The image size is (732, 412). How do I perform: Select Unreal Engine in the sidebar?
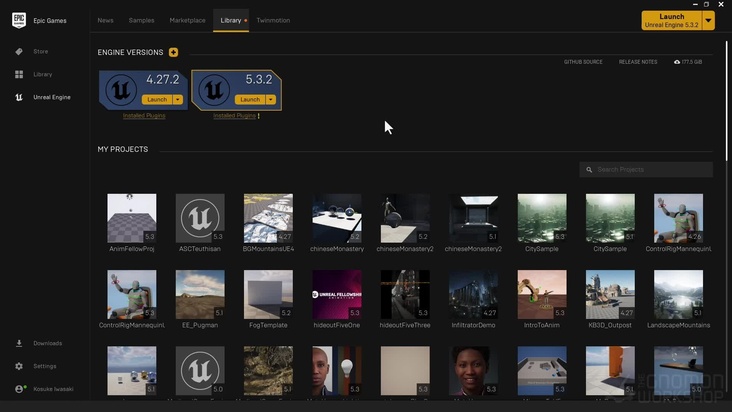(x=52, y=97)
